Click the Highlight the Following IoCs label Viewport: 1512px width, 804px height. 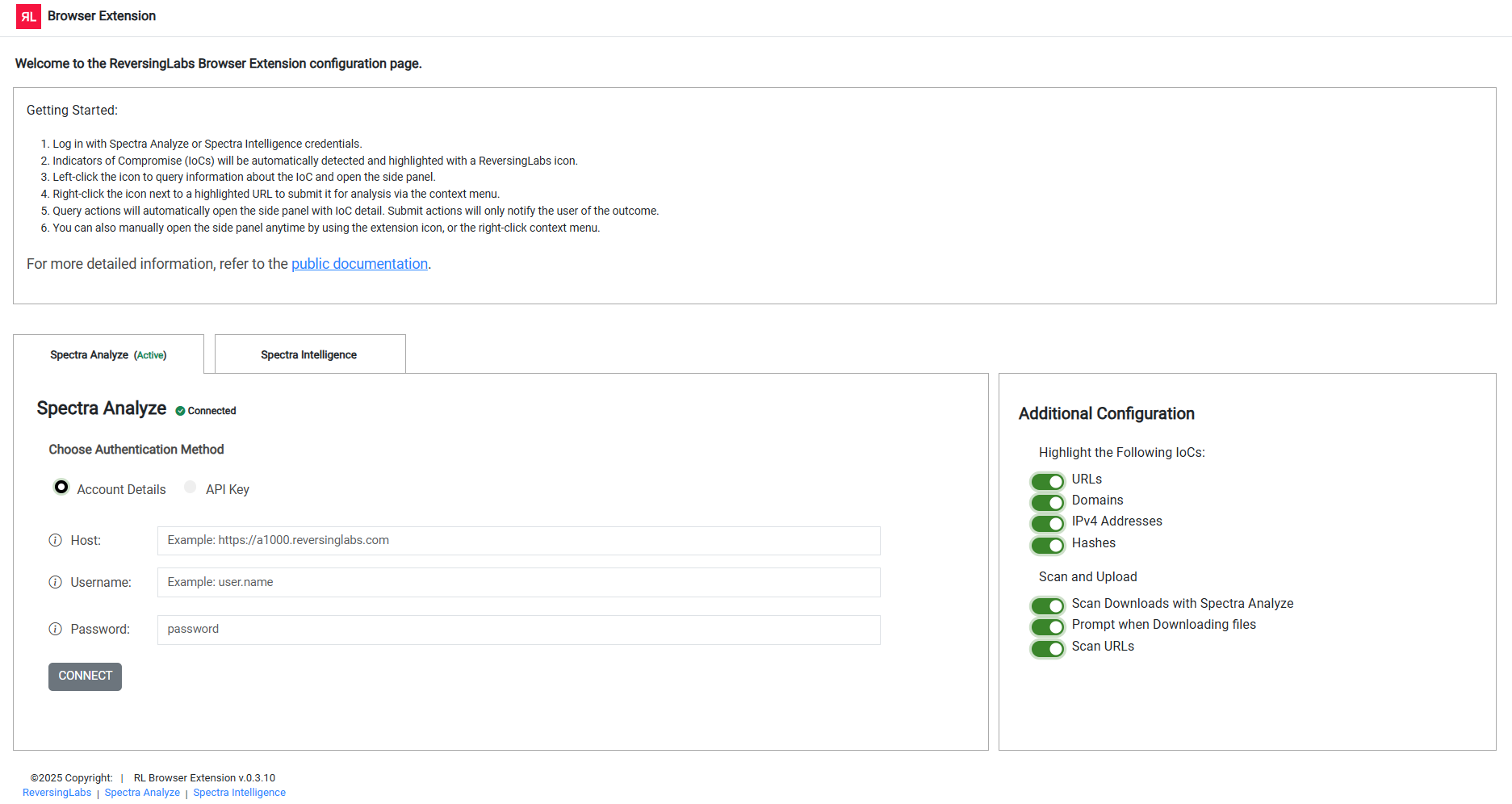pos(1121,453)
